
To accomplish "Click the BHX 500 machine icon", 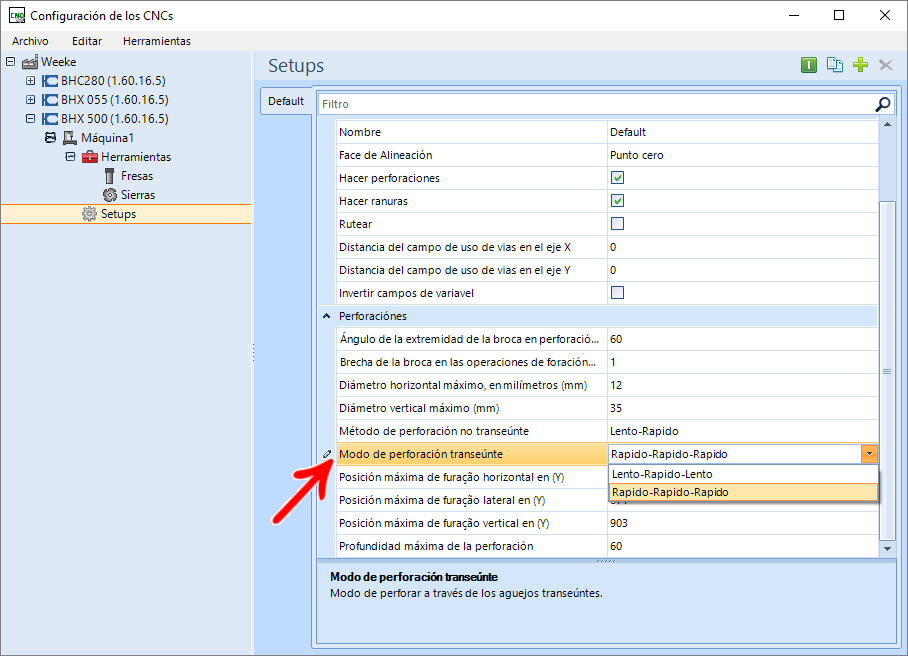I will click(50, 119).
